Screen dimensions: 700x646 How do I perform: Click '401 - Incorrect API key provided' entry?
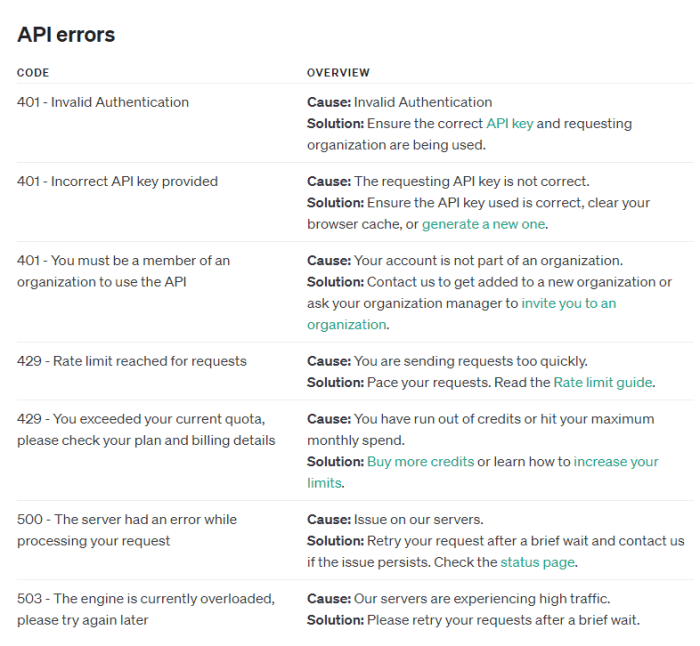click(x=117, y=181)
